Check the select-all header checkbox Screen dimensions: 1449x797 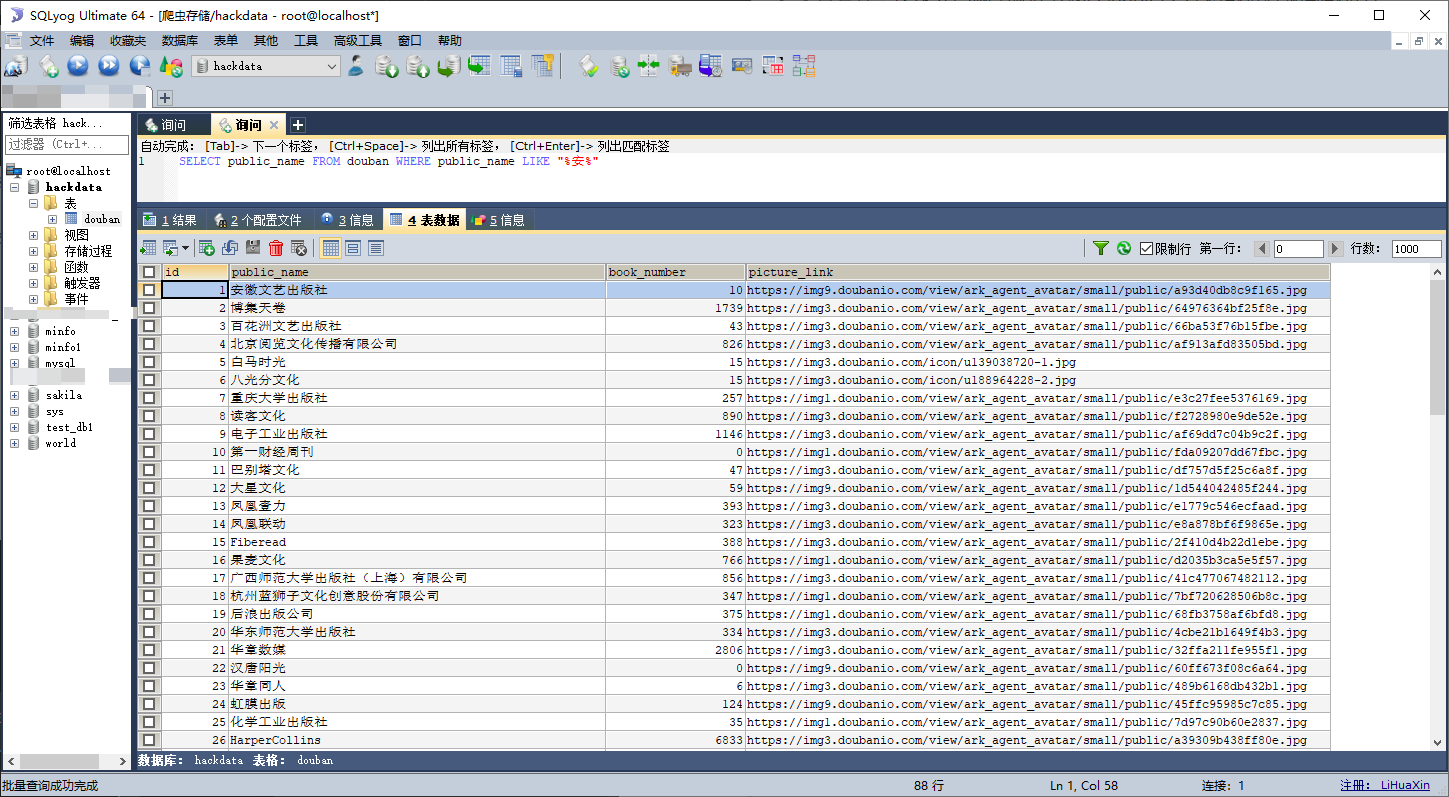pyautogui.click(x=149, y=272)
